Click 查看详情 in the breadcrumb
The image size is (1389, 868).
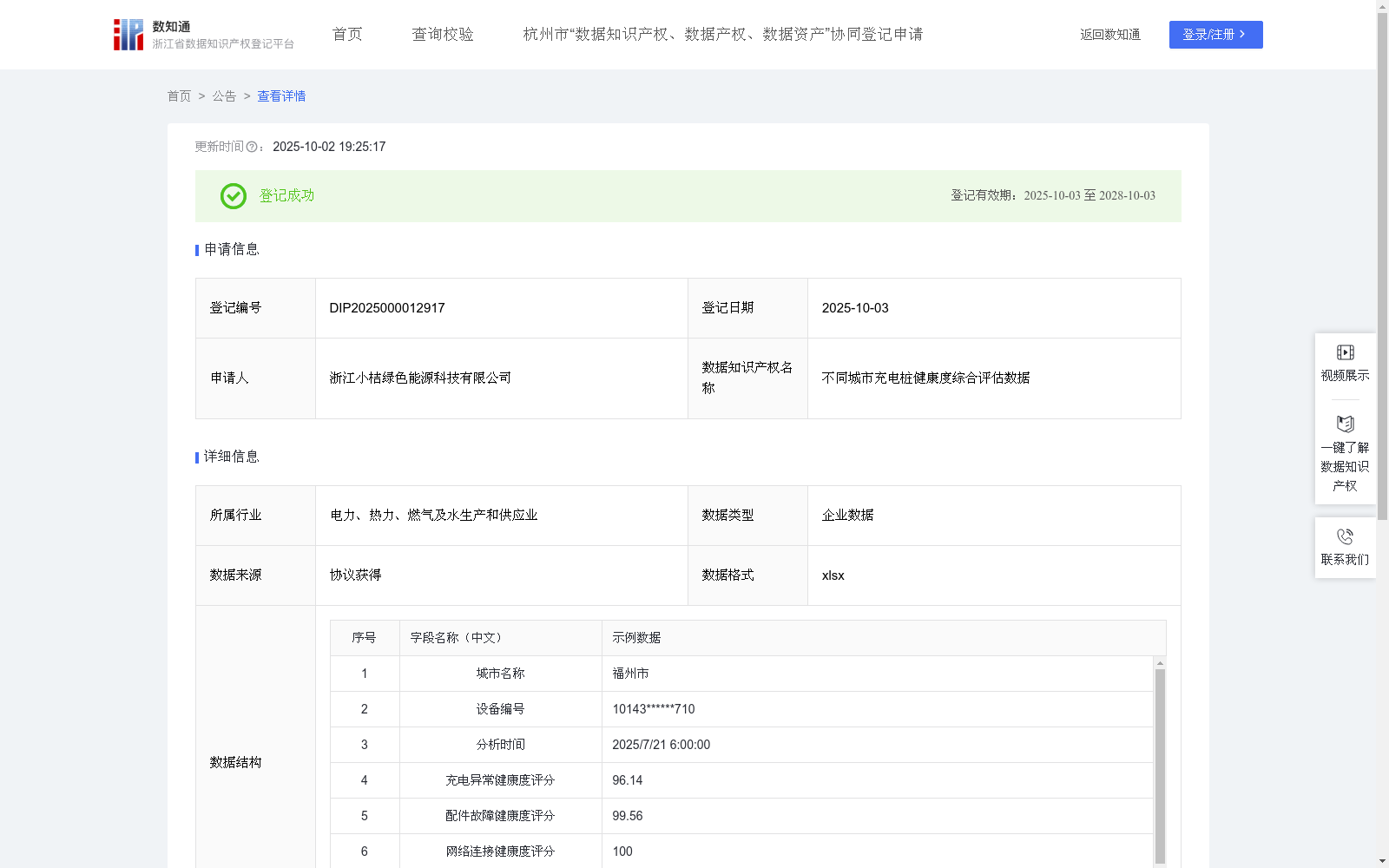point(281,96)
